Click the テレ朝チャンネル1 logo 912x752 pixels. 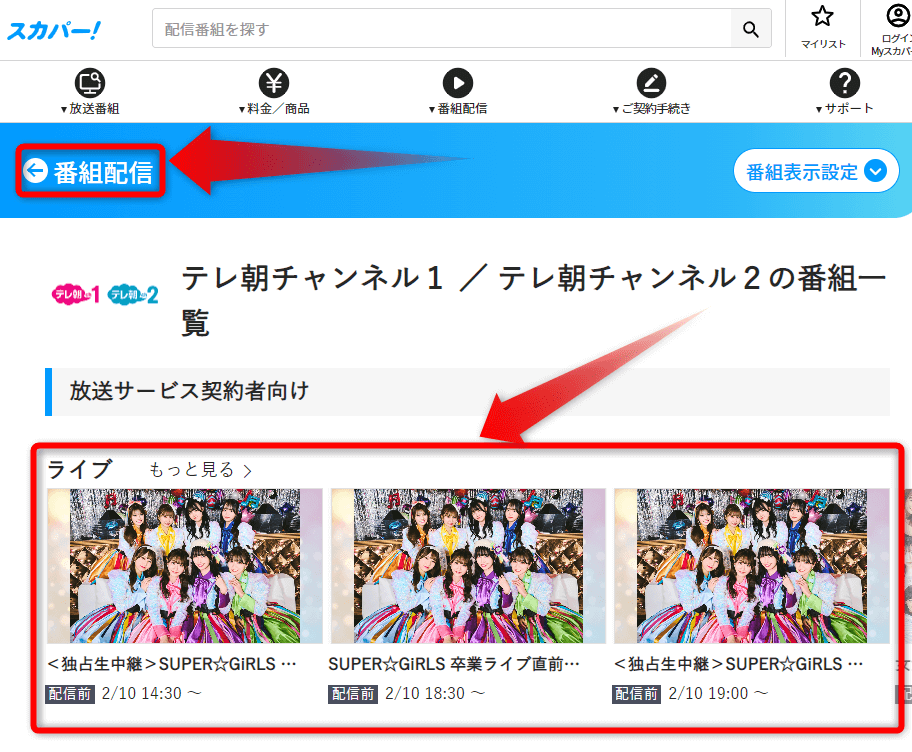click(x=76, y=294)
